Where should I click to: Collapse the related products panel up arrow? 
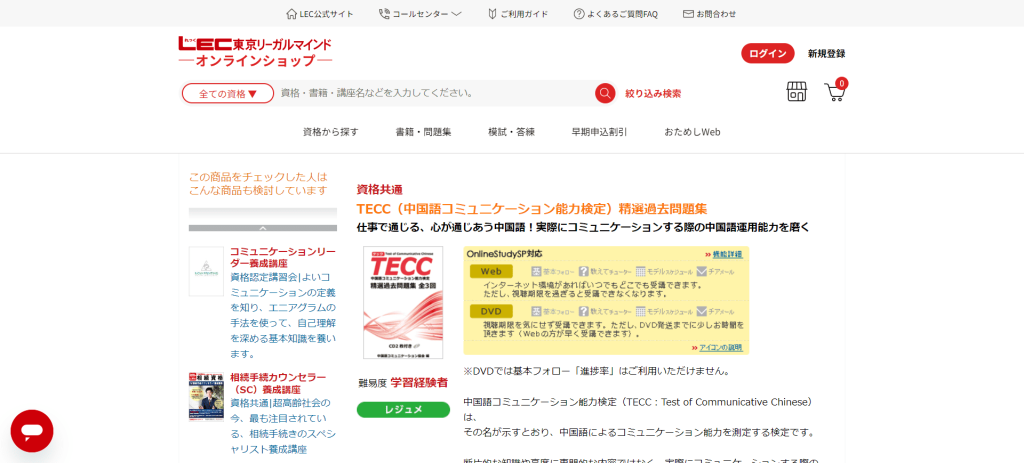pyautogui.click(x=263, y=228)
